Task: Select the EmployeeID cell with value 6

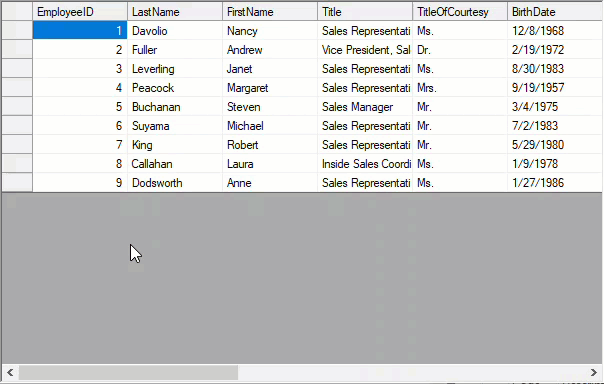Action: click(x=80, y=126)
